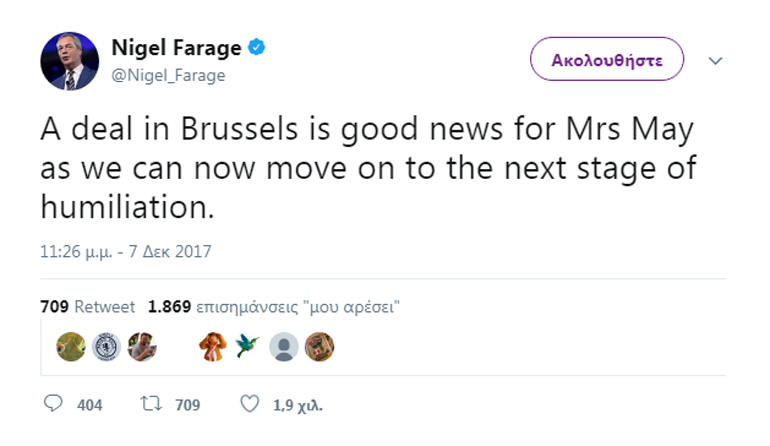The height and width of the screenshot is (446, 770).
Task: Click the default grey silhouette avatar
Action: click(284, 346)
